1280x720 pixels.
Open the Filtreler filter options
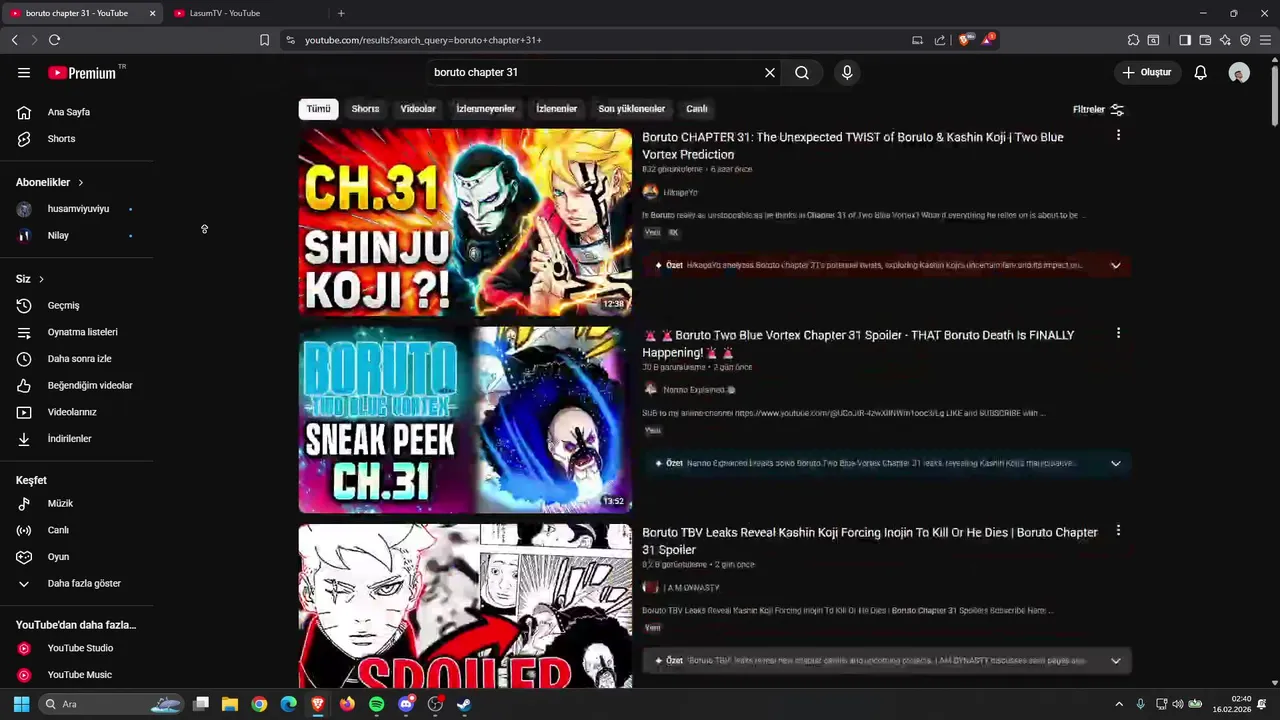(1098, 109)
